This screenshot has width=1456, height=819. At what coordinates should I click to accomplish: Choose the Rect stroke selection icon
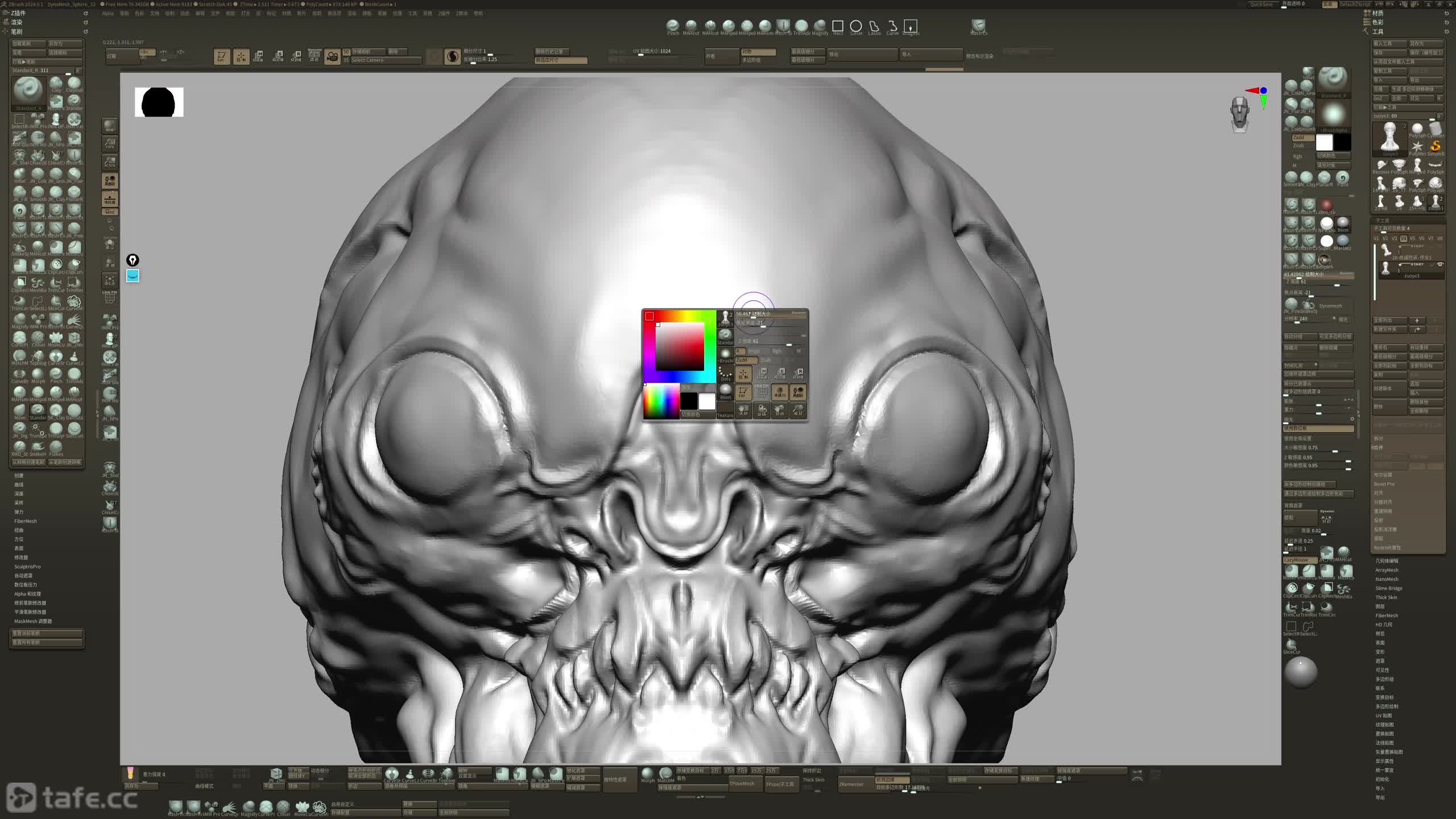click(838, 27)
